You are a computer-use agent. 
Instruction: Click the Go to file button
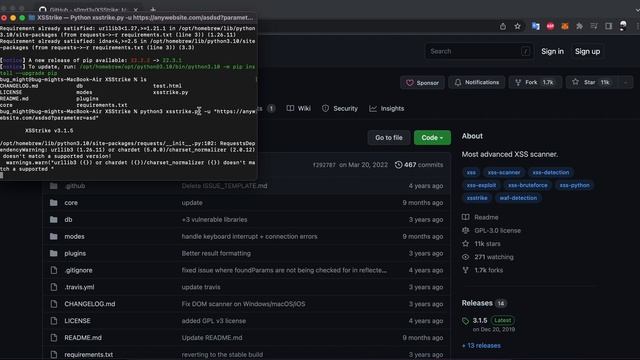[x=389, y=138]
